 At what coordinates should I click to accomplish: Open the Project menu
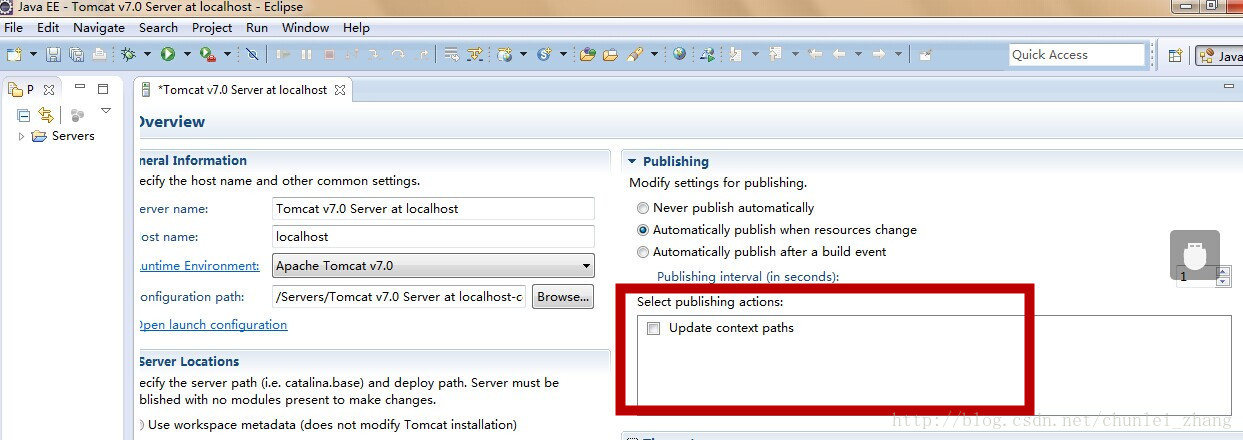click(x=212, y=27)
